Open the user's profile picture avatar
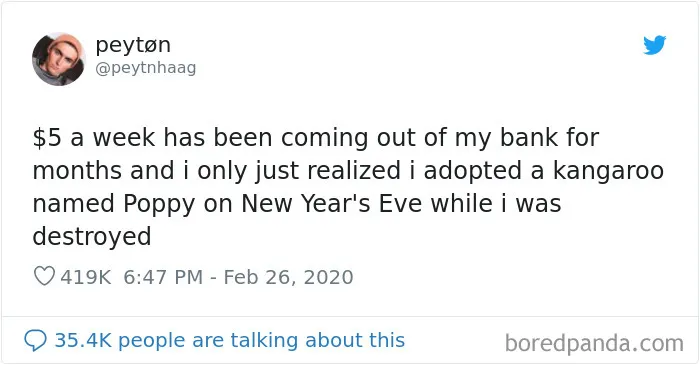700x365 pixels. (58, 59)
